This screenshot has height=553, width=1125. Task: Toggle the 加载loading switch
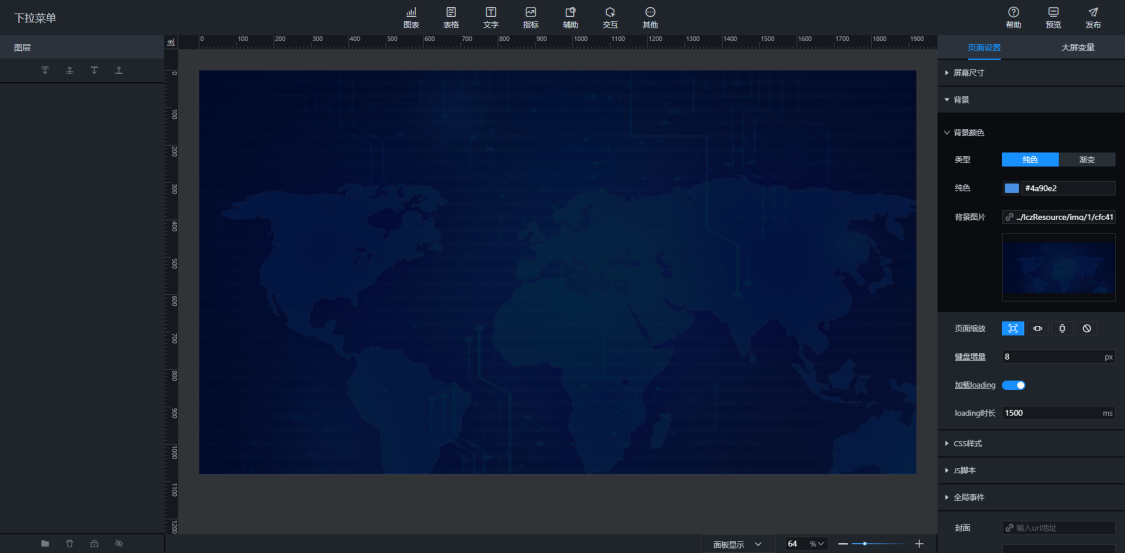[1014, 385]
